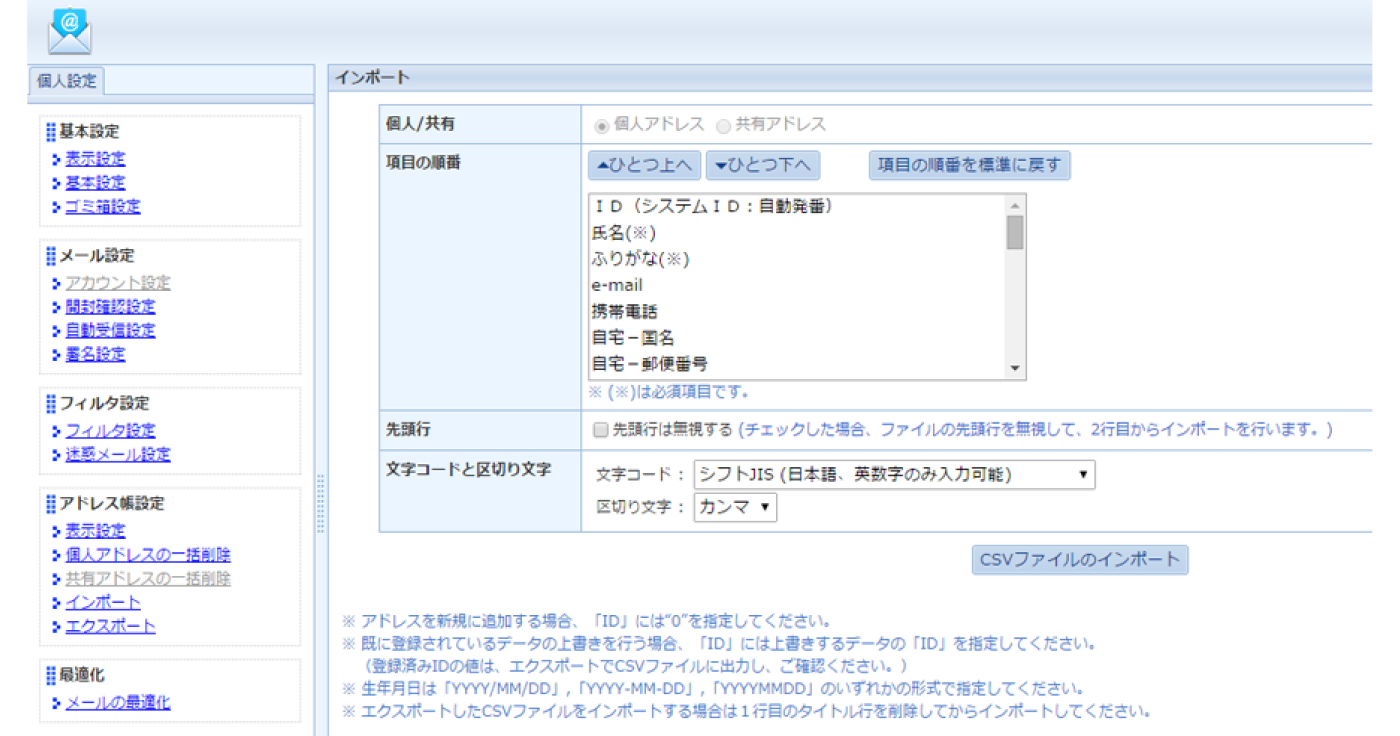Click the ひとつ下へ button
1400x736 pixels.
[763, 165]
